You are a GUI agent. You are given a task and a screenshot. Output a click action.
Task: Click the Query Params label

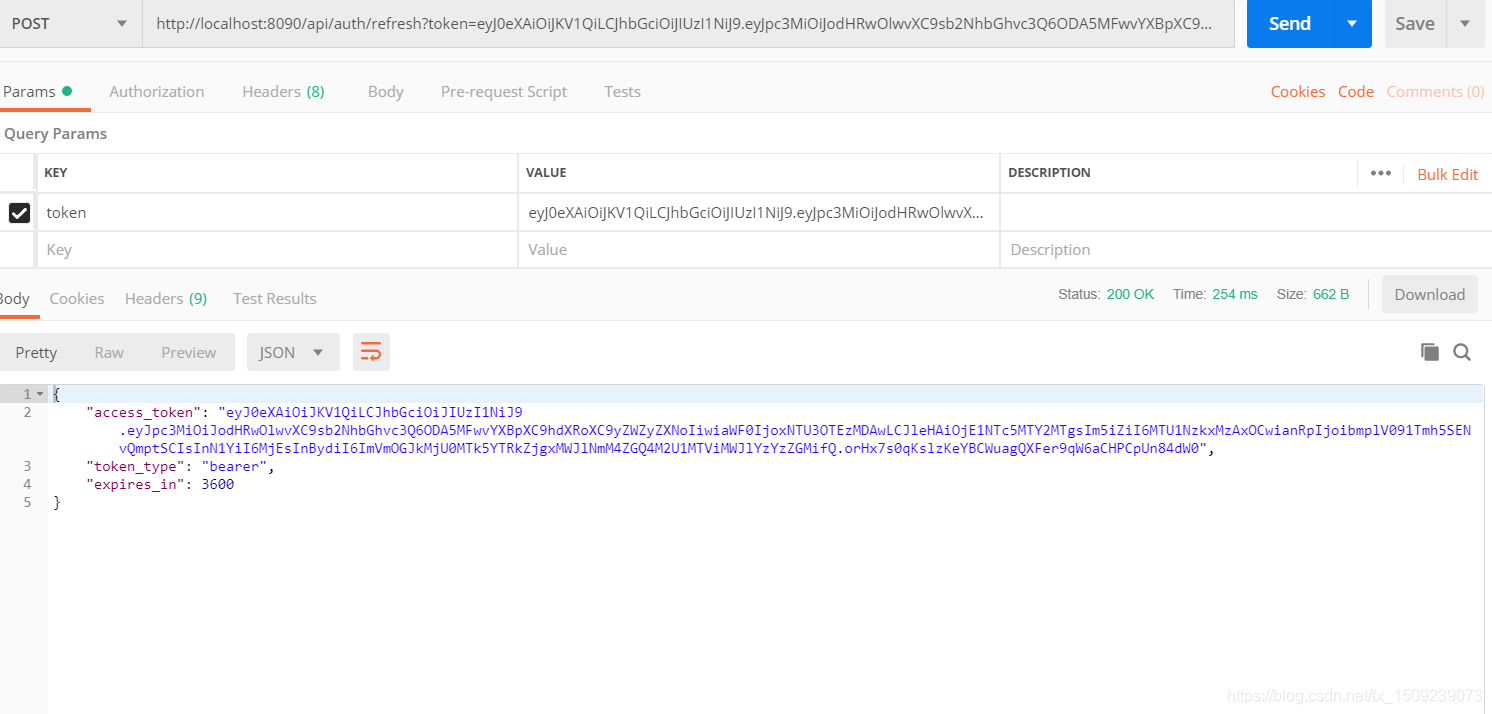pos(55,133)
